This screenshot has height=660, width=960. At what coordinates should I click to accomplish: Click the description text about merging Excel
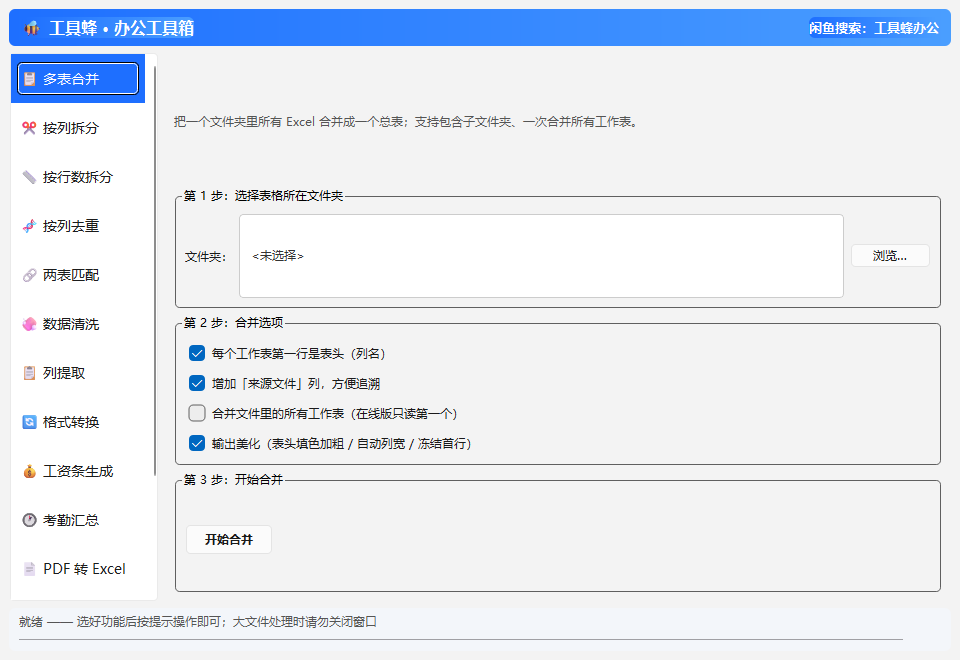click(407, 122)
